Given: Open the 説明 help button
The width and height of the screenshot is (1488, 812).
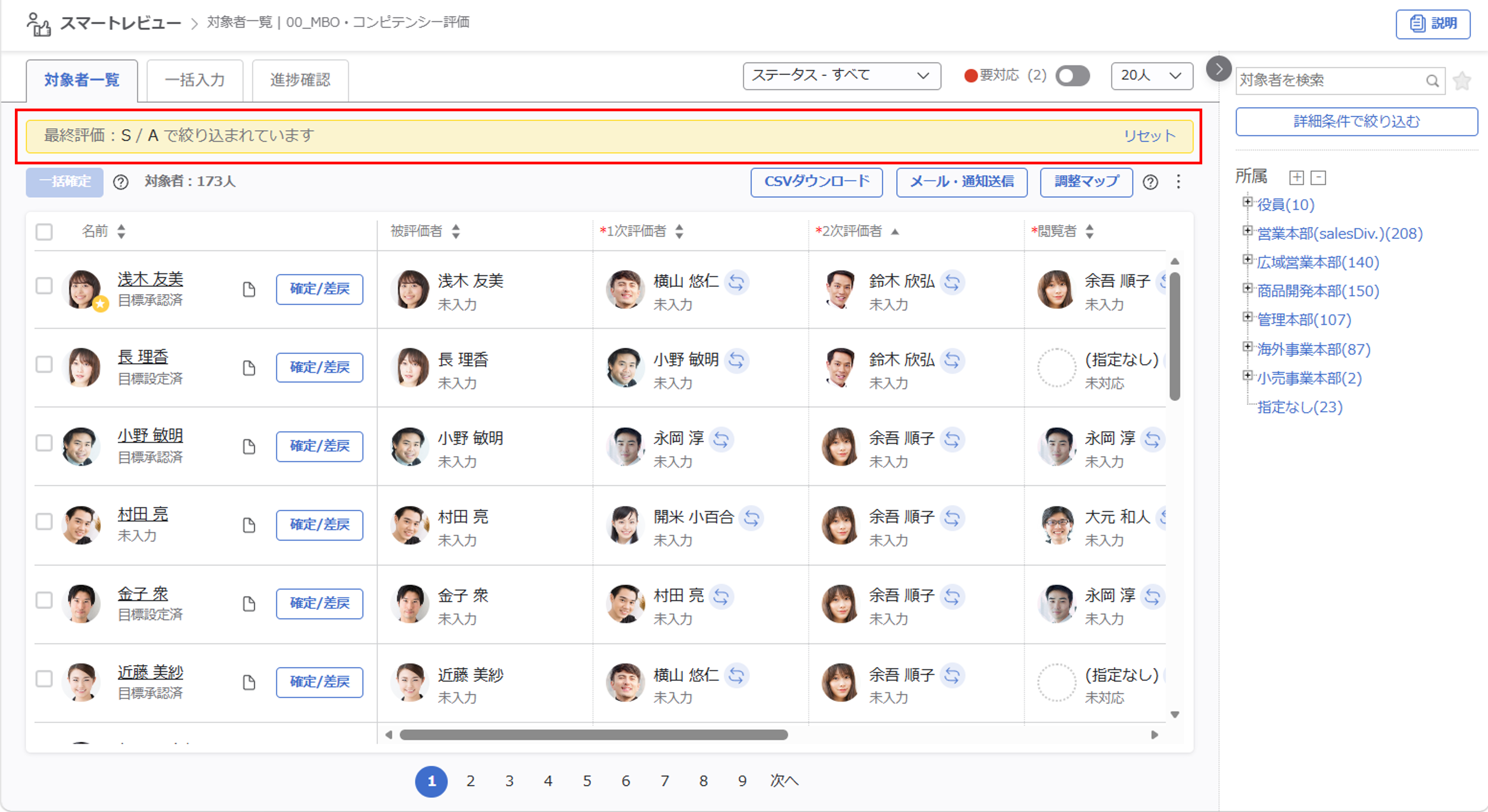Looking at the screenshot, I should (1433, 24).
